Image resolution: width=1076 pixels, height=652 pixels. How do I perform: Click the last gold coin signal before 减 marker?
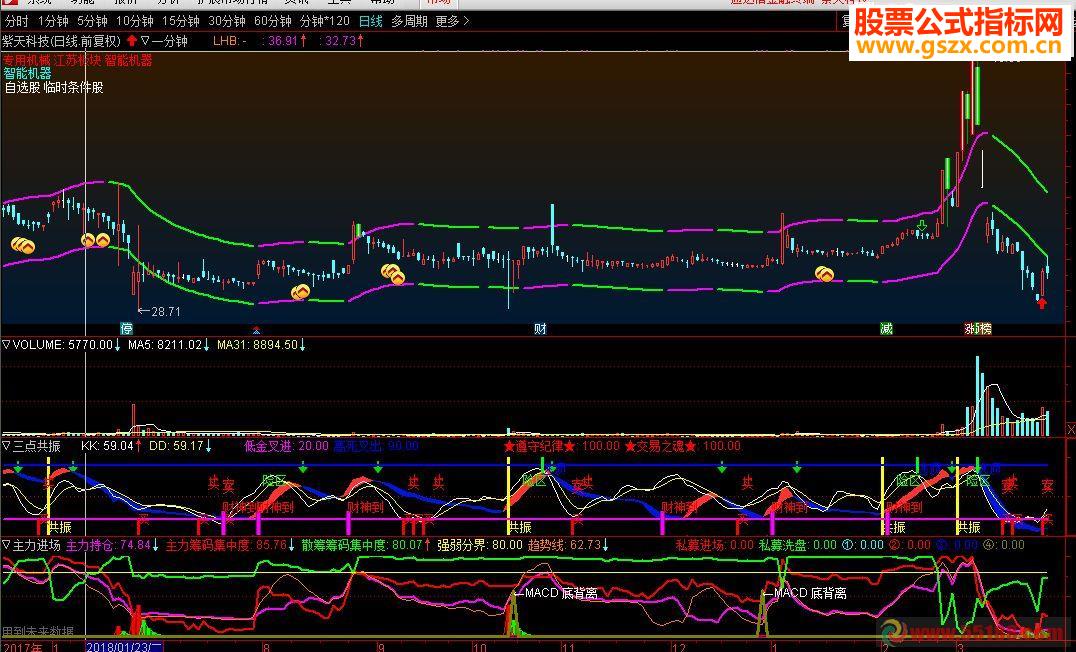tap(824, 275)
